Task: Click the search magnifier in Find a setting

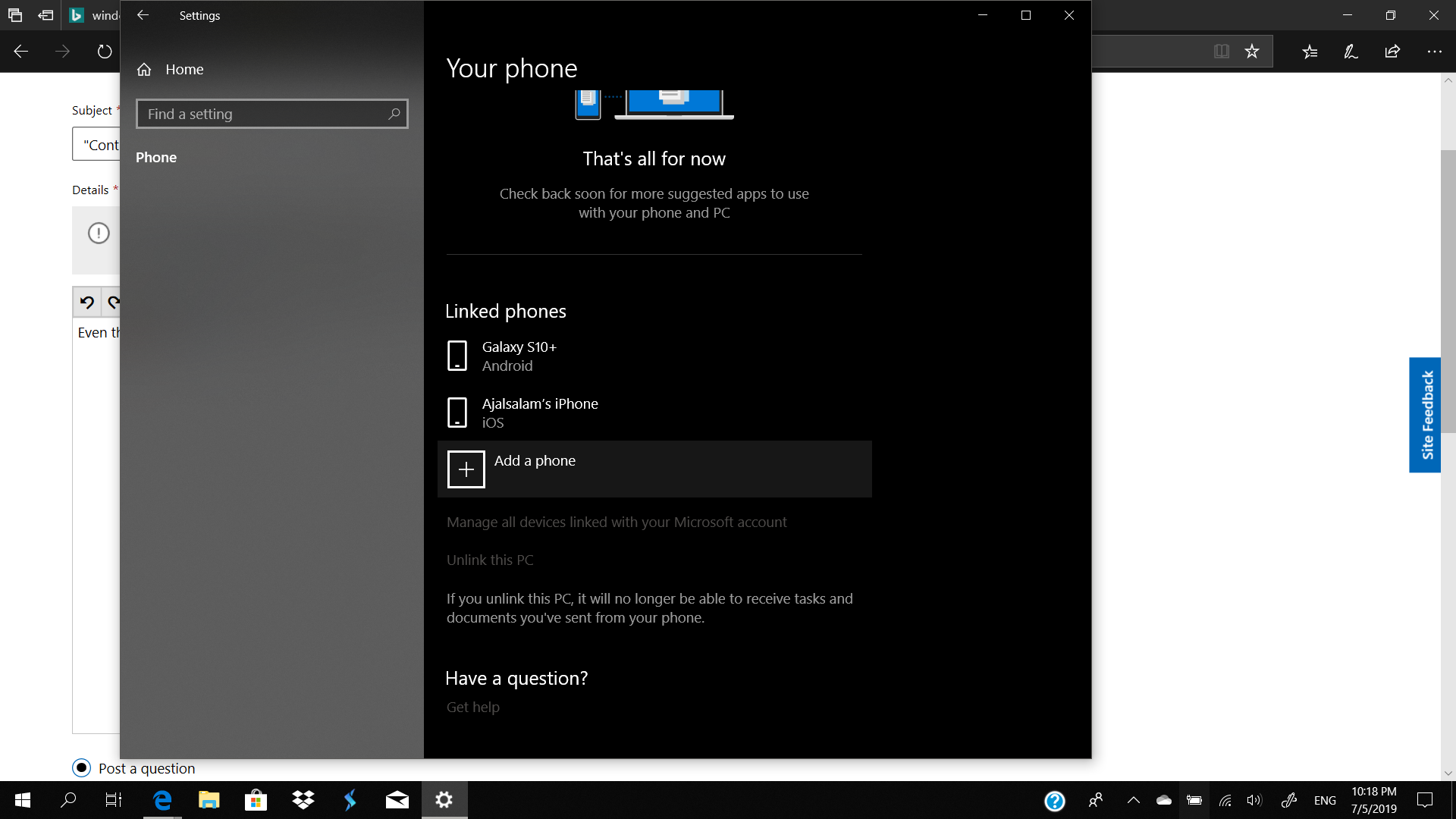Action: click(x=394, y=114)
